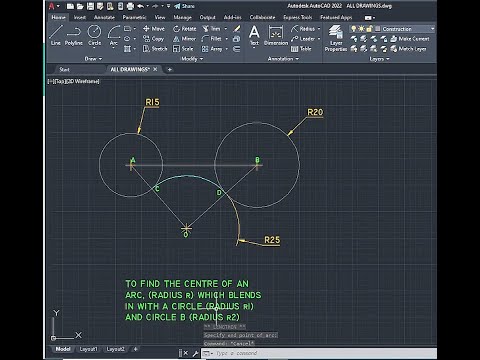The image size is (480, 360).
Task: Click the Hatch tool icon
Action: pos(127,49)
